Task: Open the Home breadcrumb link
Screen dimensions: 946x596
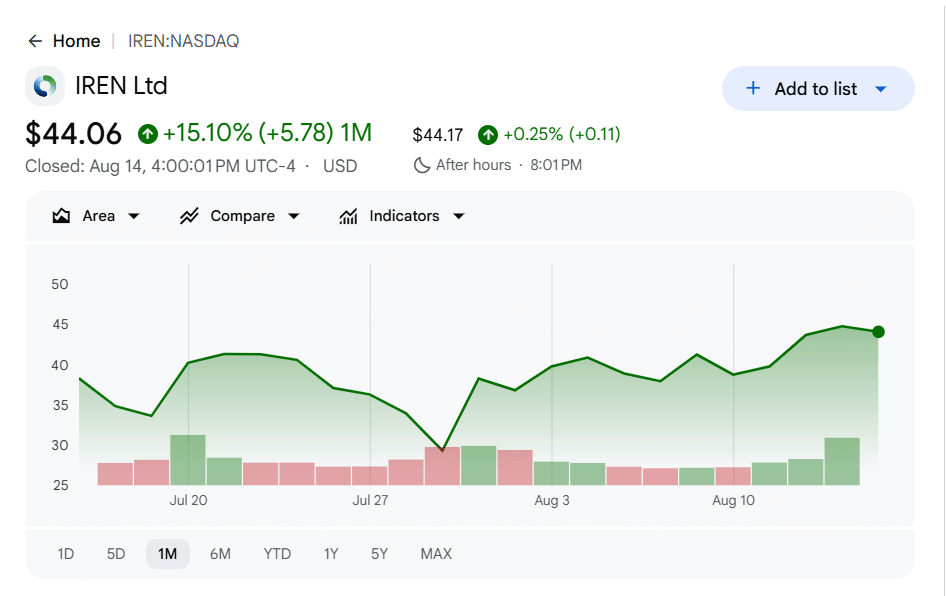Action: click(x=77, y=41)
